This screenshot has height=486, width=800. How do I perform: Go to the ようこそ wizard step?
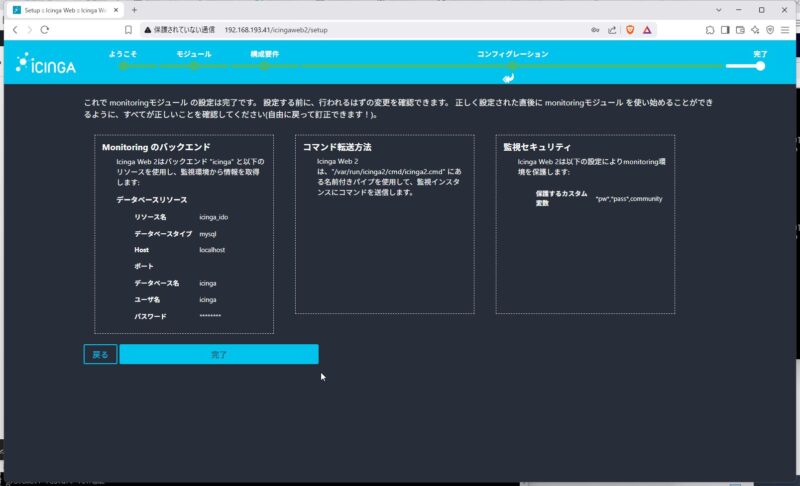(x=122, y=54)
